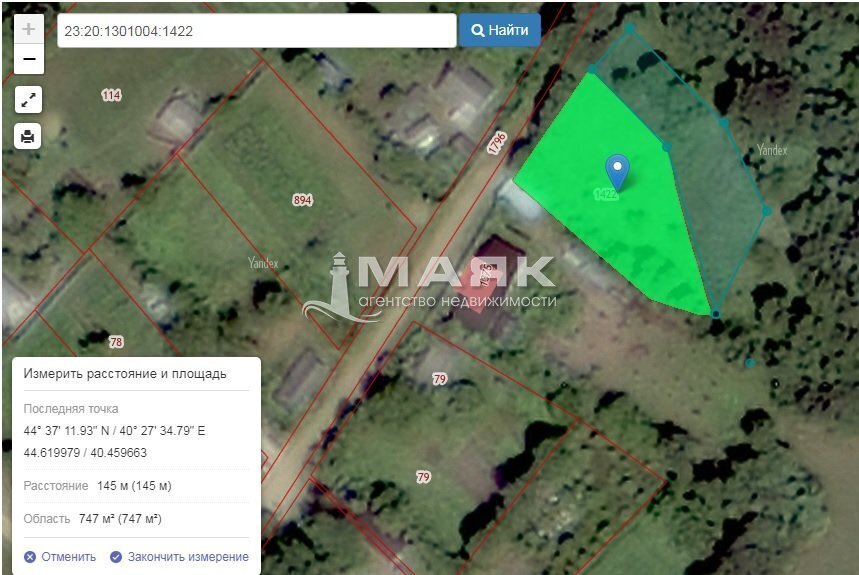Click the zoom out minus button
The height and width of the screenshot is (575, 859).
[28, 60]
